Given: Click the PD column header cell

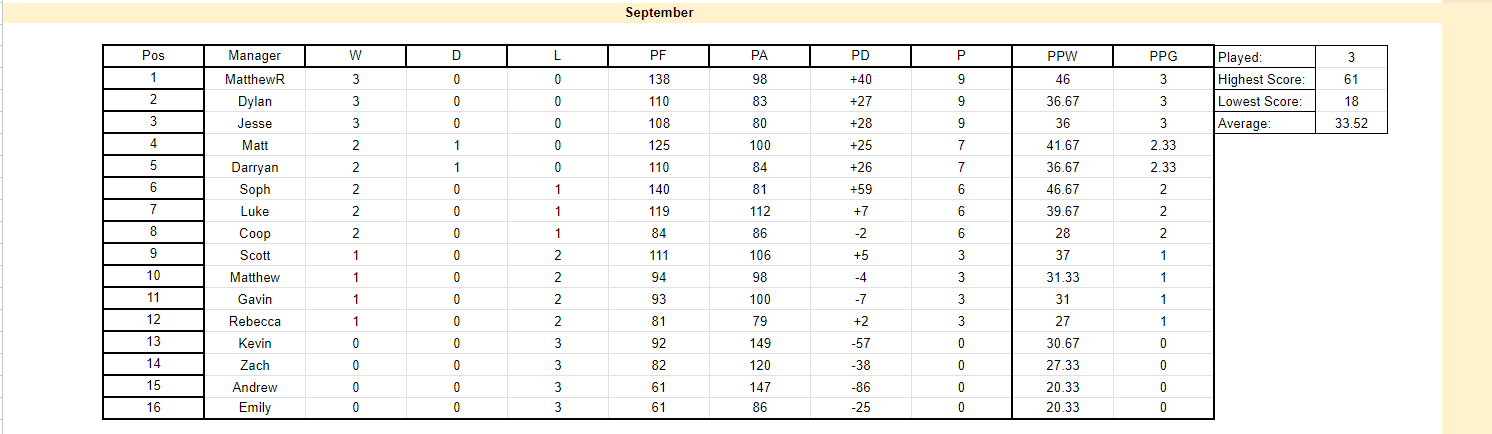Looking at the screenshot, I should click(x=860, y=56).
